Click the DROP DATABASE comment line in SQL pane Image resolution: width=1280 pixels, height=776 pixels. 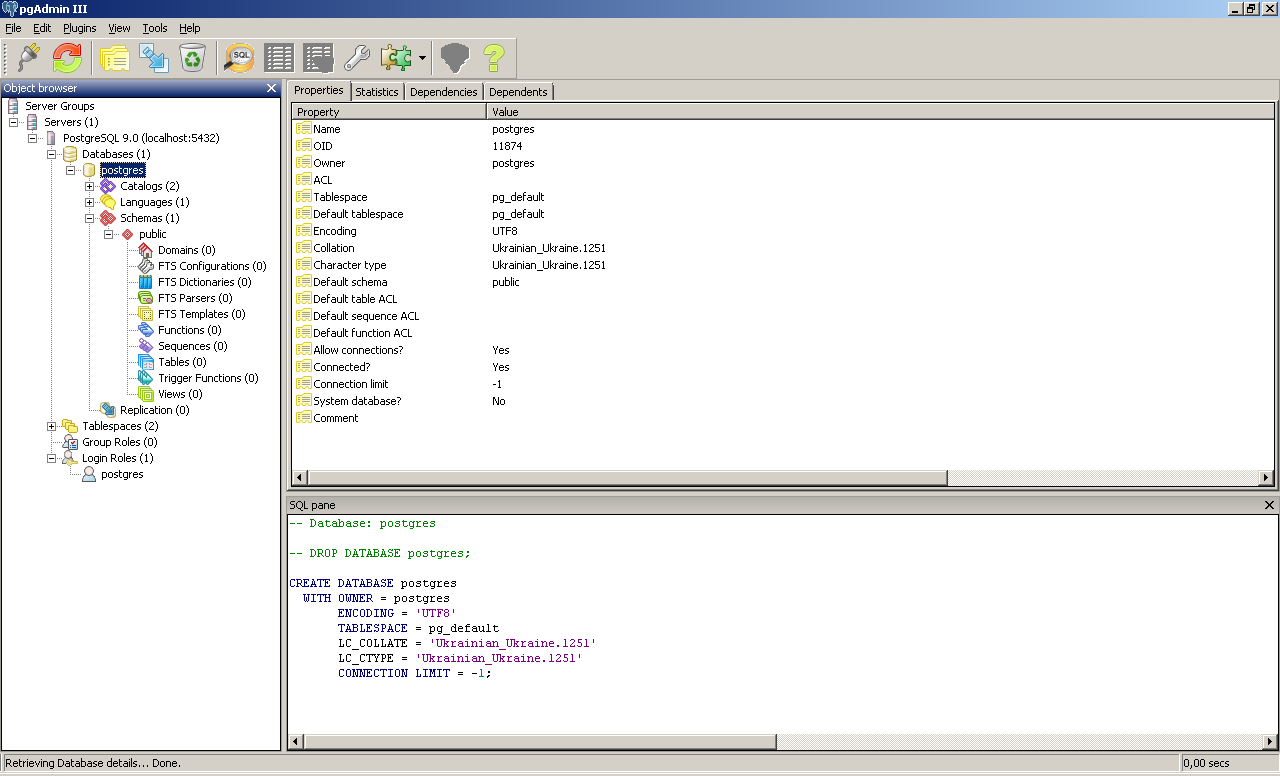(x=380, y=553)
